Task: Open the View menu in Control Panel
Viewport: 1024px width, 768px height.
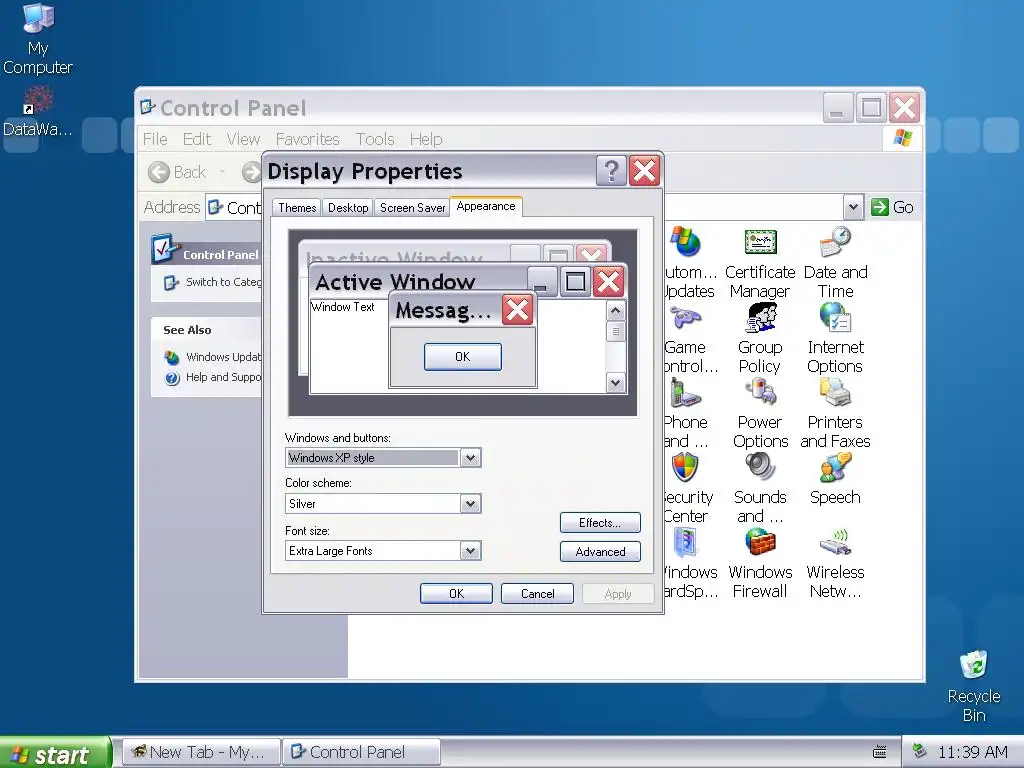Action: pyautogui.click(x=243, y=139)
